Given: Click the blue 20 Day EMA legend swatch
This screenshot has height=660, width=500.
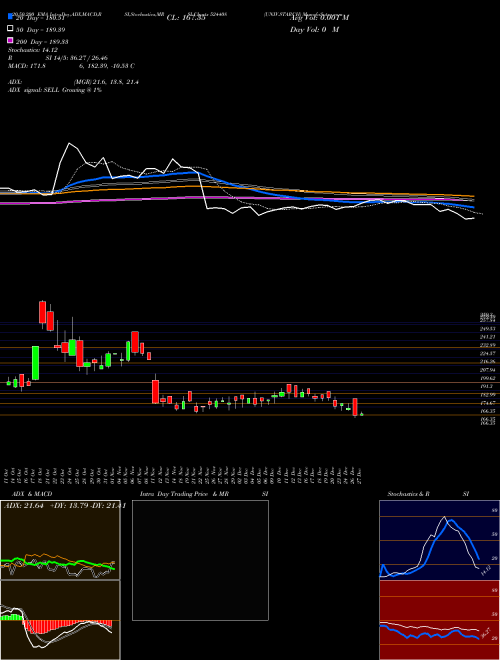Looking at the screenshot, I should (x=10, y=17).
